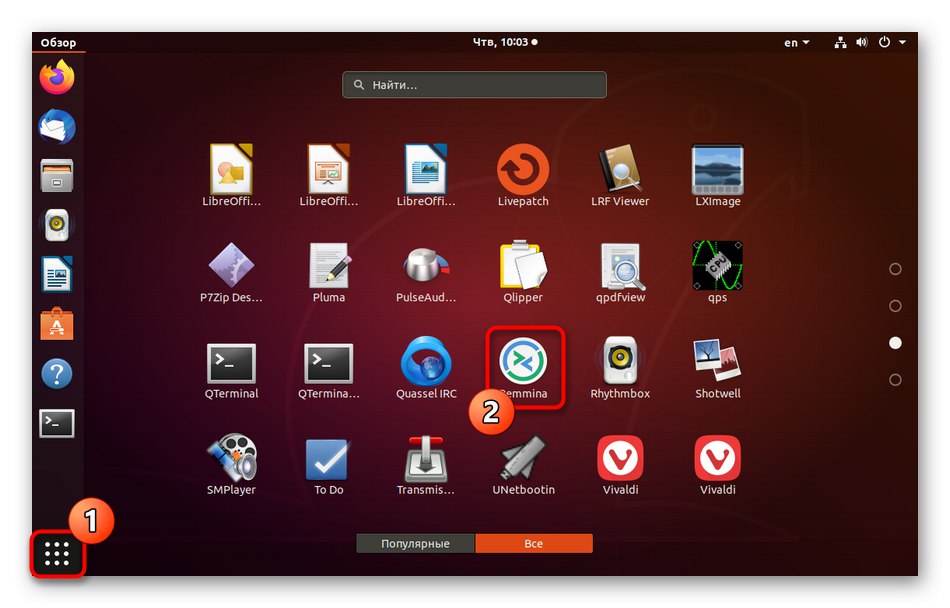
Task: Open the truncated "QTermina…" app
Action: [x=328, y=369]
